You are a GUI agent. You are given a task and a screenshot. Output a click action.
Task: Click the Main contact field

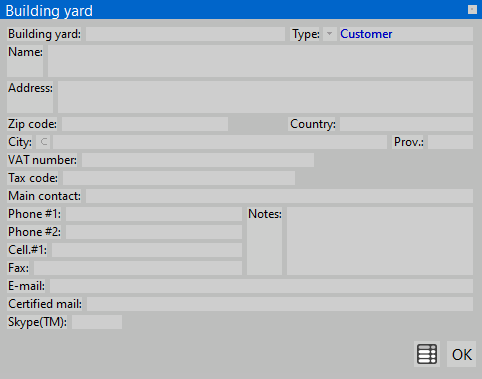[x=279, y=196]
